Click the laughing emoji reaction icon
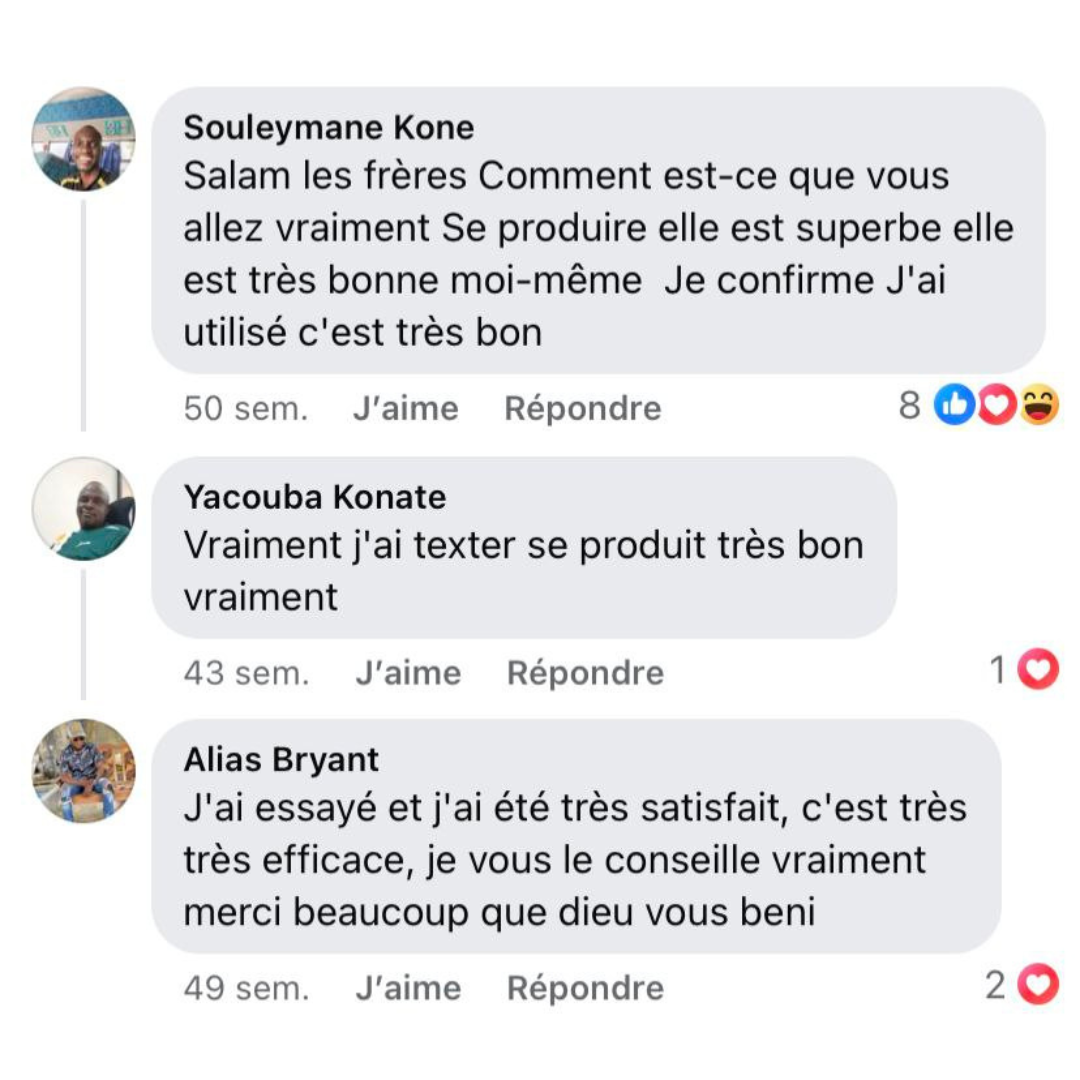Image resolution: width=1080 pixels, height=1080 pixels. pos(1039,407)
